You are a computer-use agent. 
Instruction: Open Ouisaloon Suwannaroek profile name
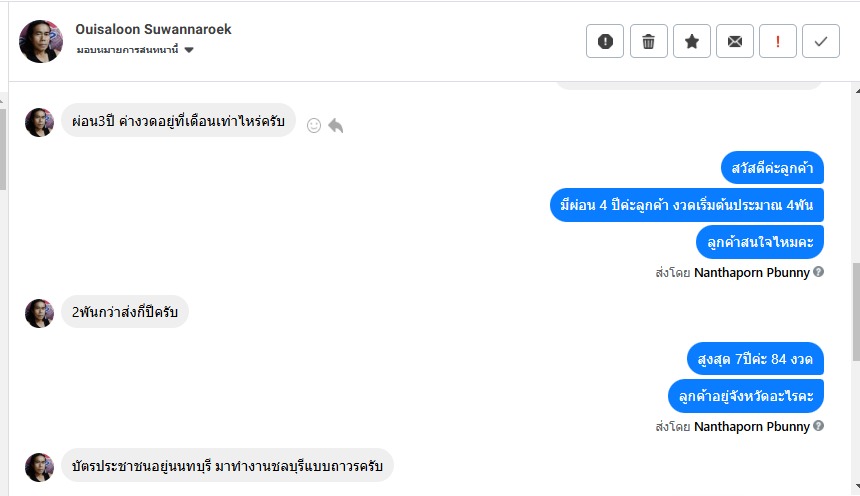click(x=153, y=29)
